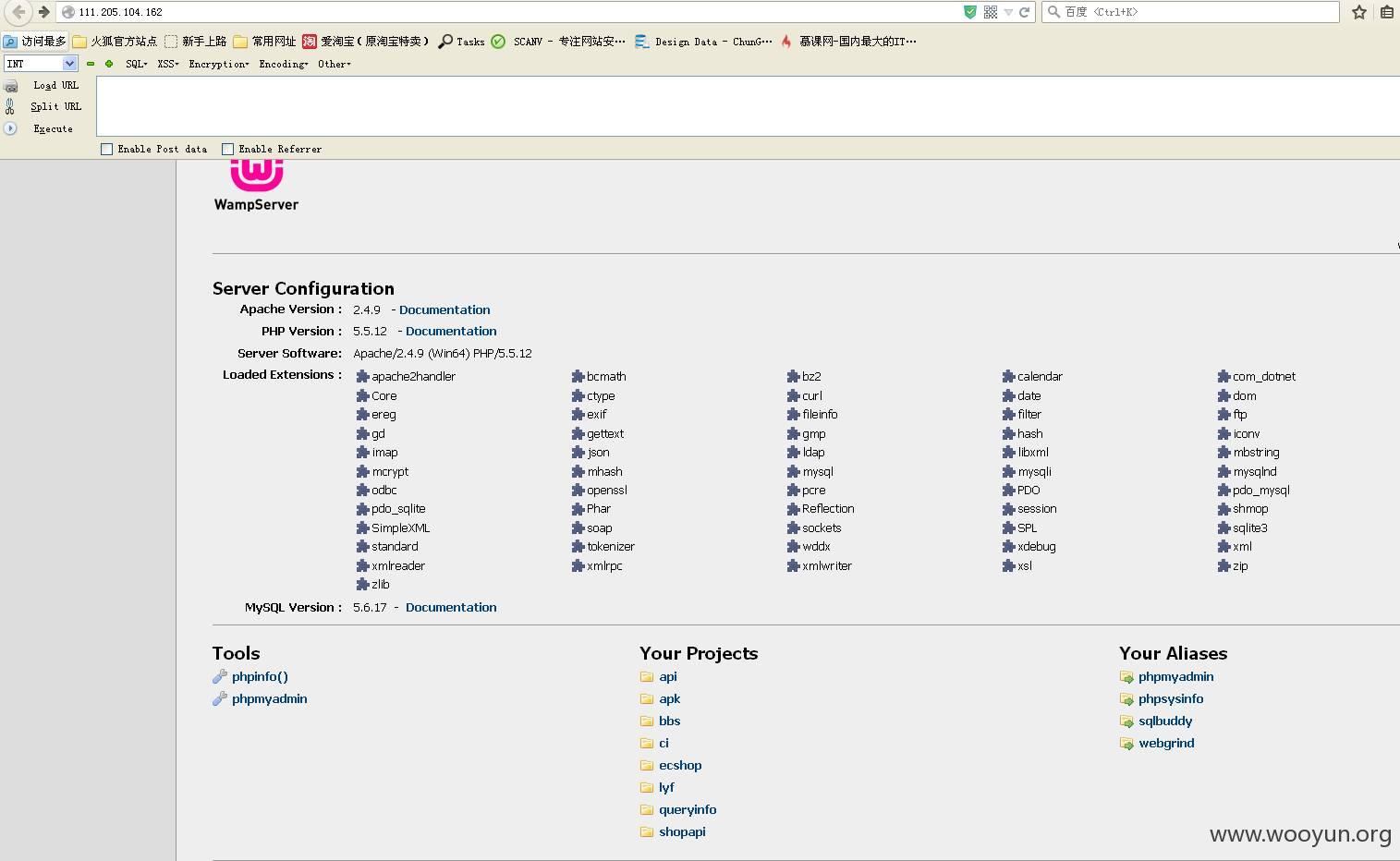Viewport: 1400px width, 861px height.
Task: Open the bookmarks list icon beside the star
Action: point(1387,12)
